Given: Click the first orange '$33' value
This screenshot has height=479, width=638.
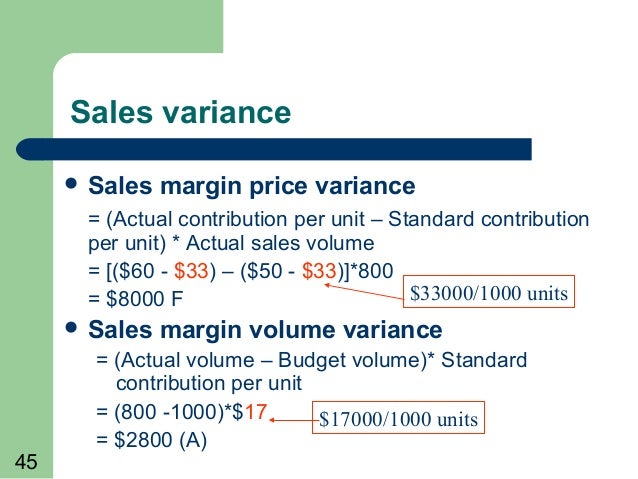Looking at the screenshot, I should 191,271.
